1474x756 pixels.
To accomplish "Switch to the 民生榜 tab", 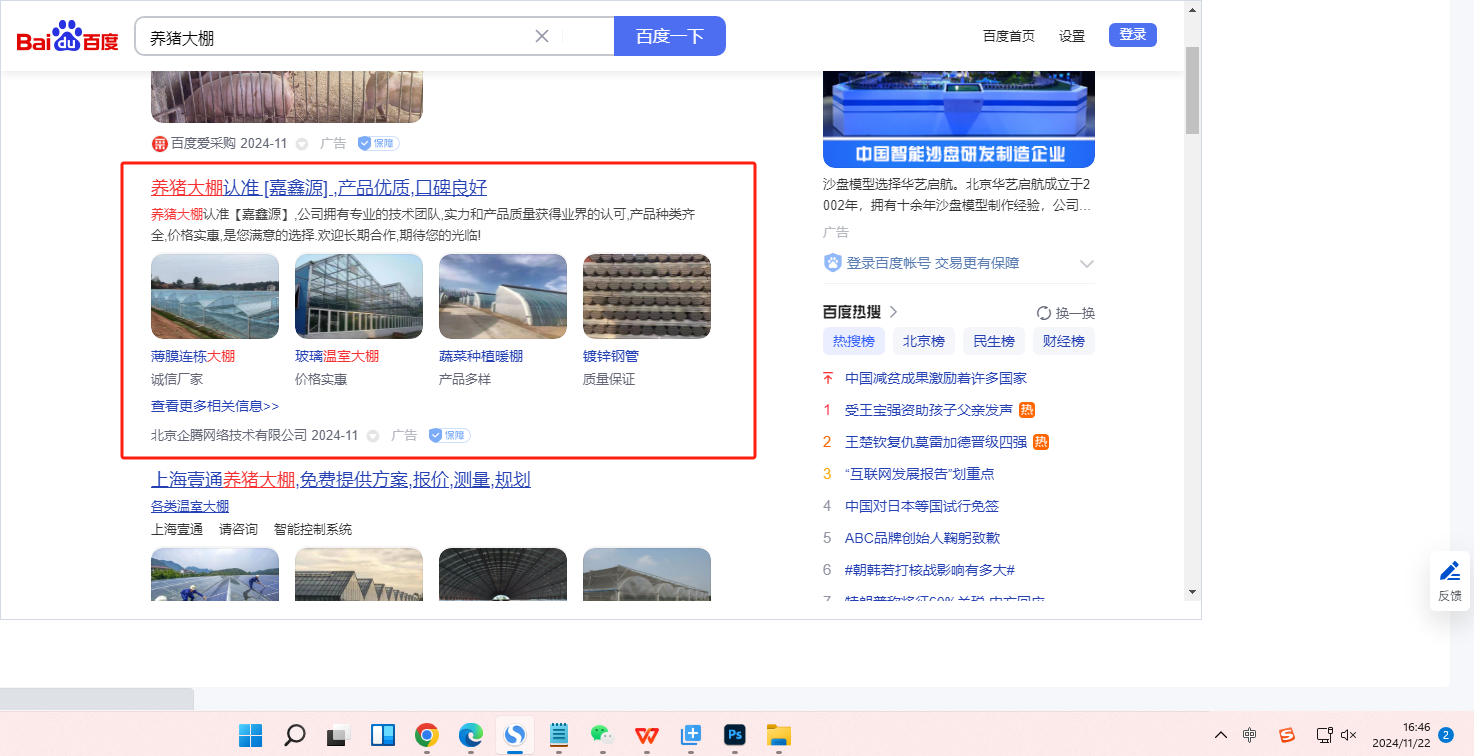I will click(994, 341).
